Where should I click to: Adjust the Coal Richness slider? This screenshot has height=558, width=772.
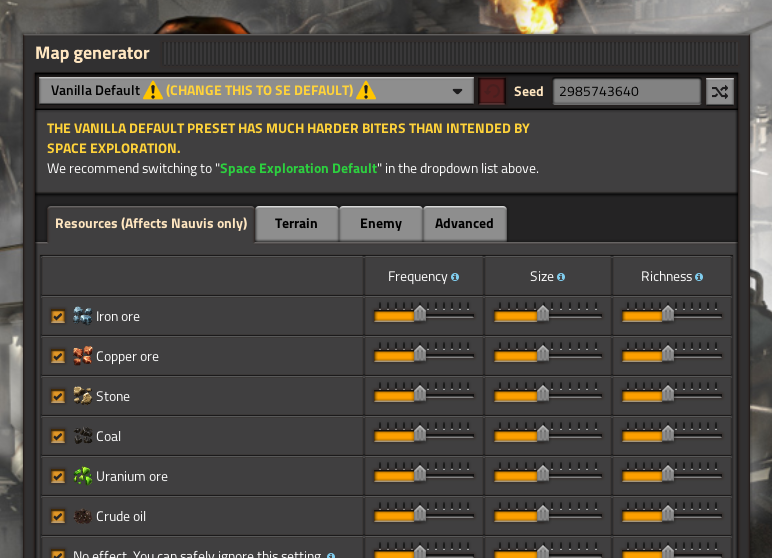click(672, 433)
